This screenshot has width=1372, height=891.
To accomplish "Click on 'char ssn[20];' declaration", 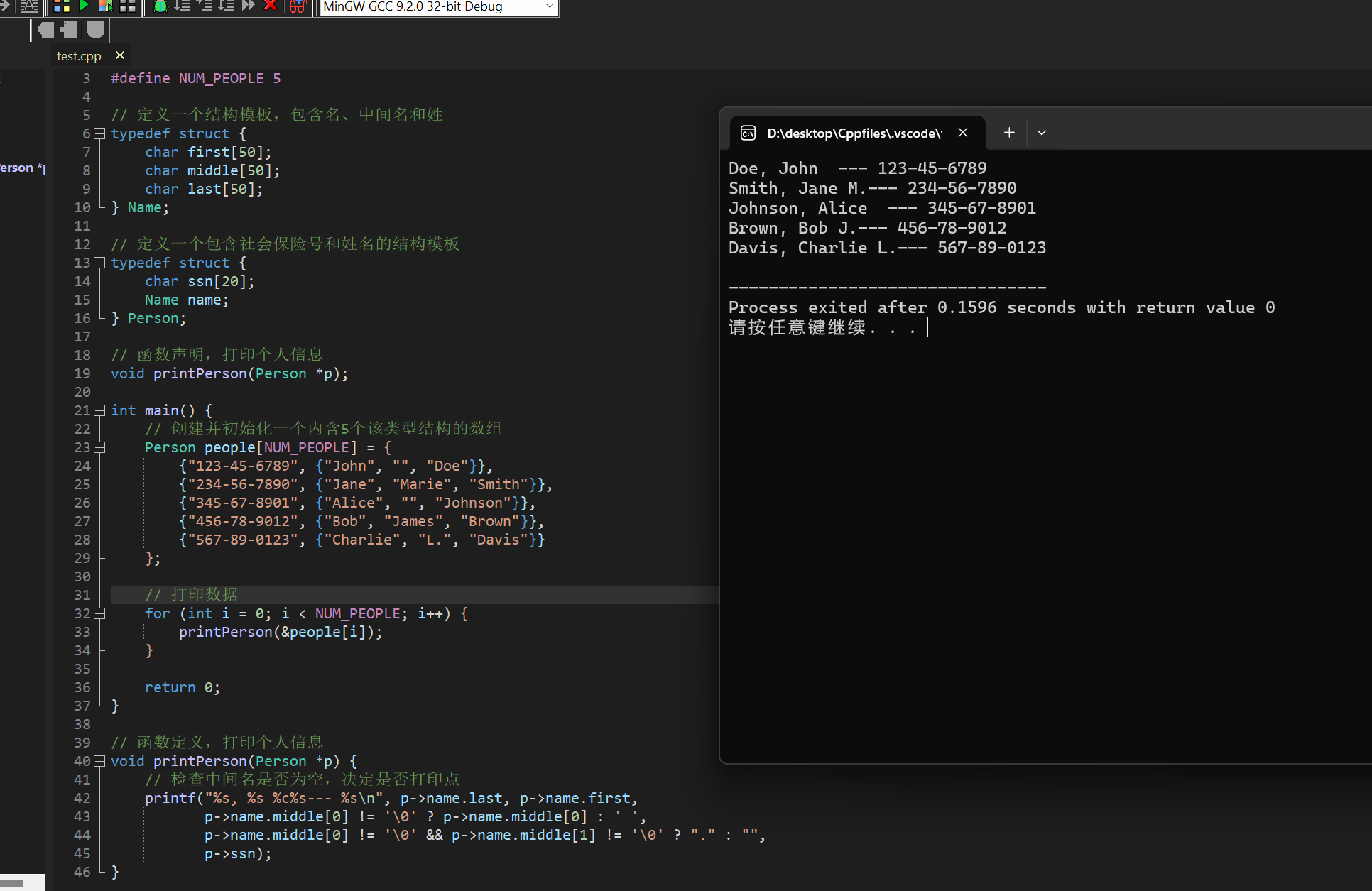I will [x=200, y=281].
